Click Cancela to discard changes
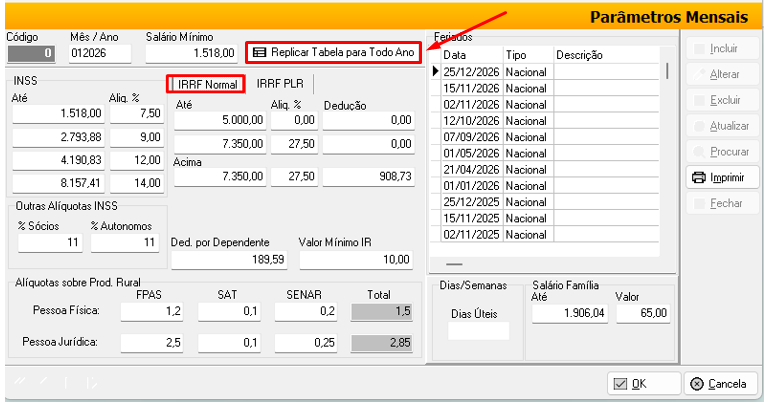Image resolution: width=768 pixels, height=406 pixels. pyautogui.click(x=720, y=384)
